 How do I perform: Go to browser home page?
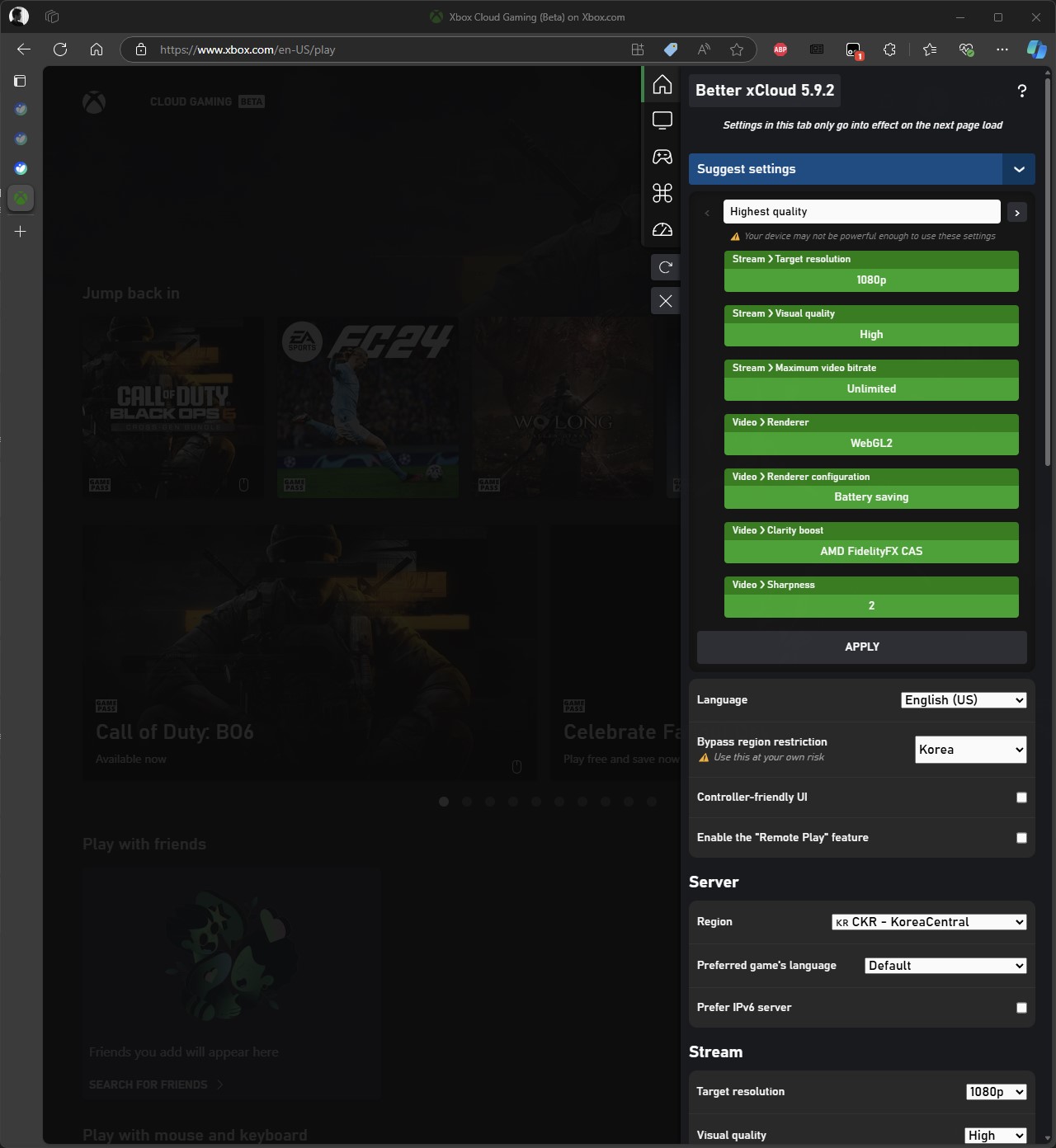97,49
